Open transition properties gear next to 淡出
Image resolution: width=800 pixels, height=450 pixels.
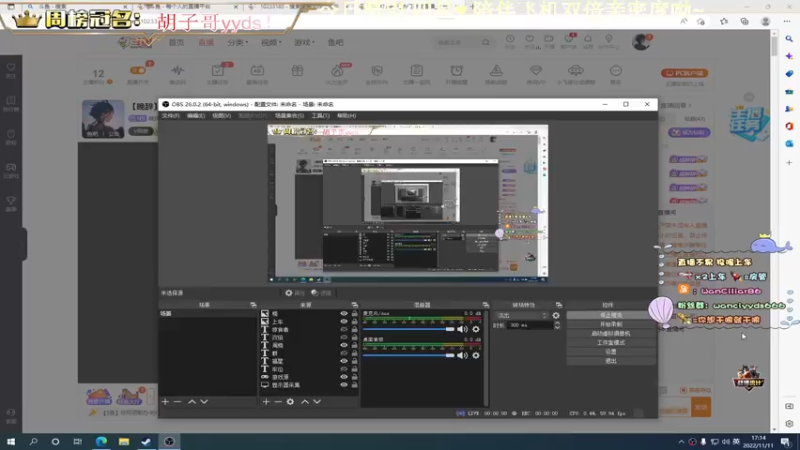click(556, 316)
